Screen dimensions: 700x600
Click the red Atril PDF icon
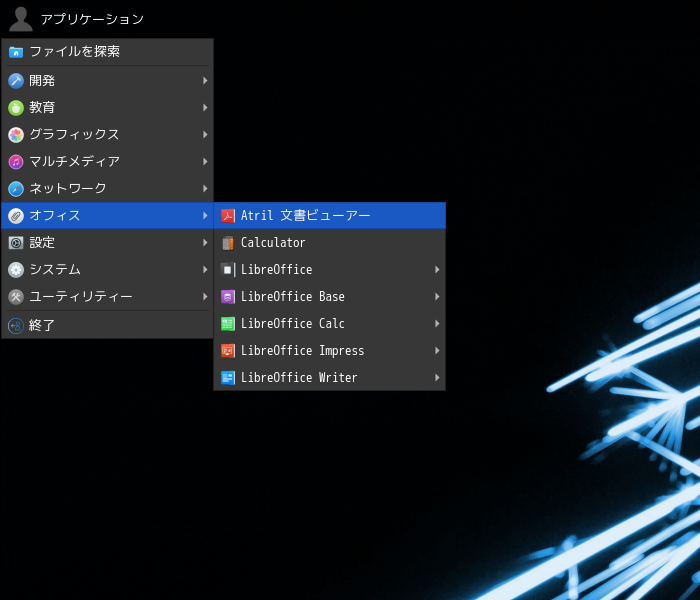[x=228, y=216]
